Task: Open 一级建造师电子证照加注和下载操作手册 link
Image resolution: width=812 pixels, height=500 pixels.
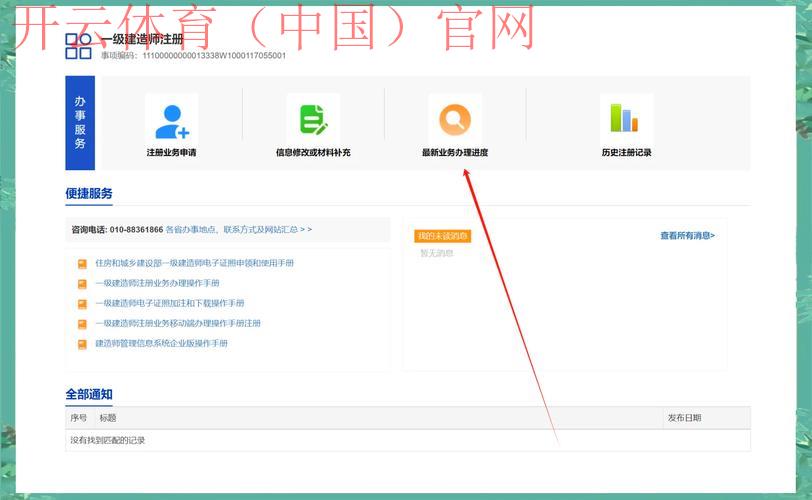Action: click(170, 303)
